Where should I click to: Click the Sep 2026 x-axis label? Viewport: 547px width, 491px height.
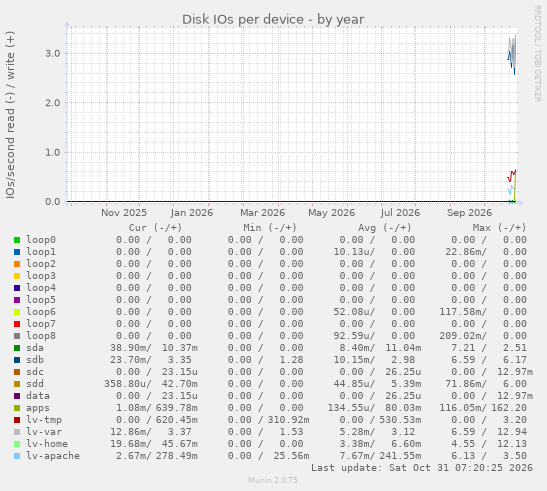[x=470, y=213]
